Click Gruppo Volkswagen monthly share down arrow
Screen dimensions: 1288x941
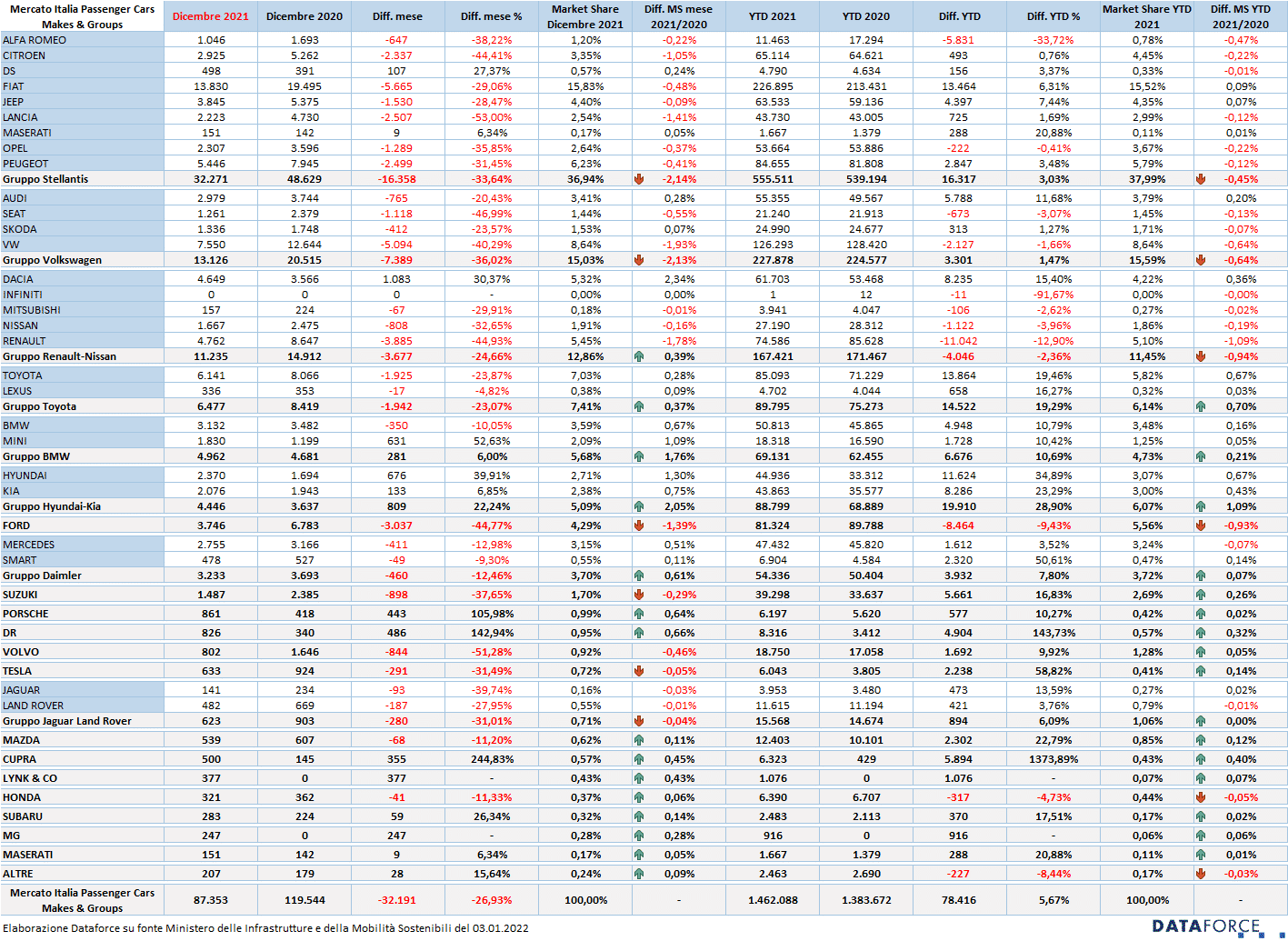click(x=639, y=260)
